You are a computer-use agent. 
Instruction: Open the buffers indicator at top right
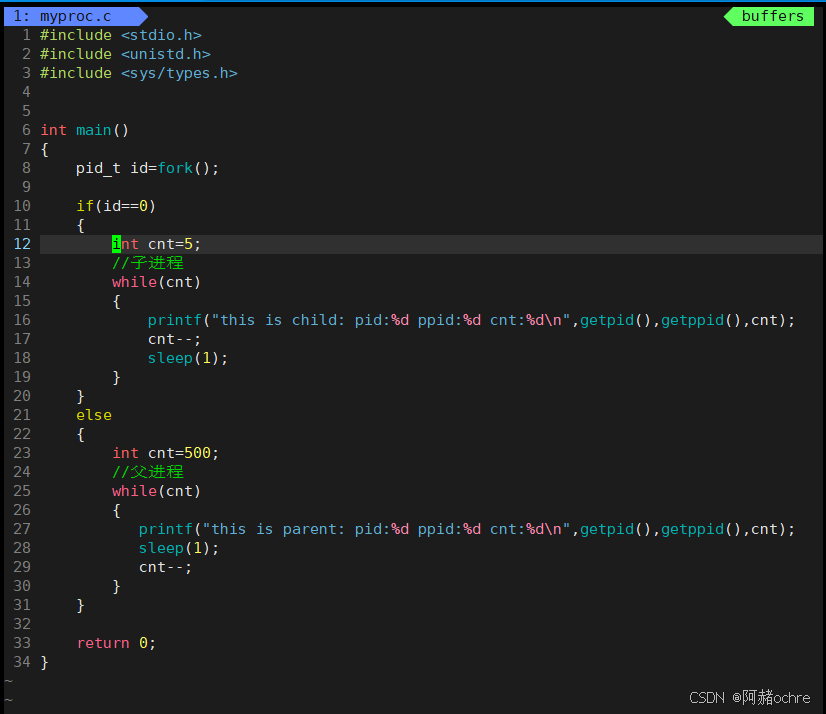pos(769,16)
